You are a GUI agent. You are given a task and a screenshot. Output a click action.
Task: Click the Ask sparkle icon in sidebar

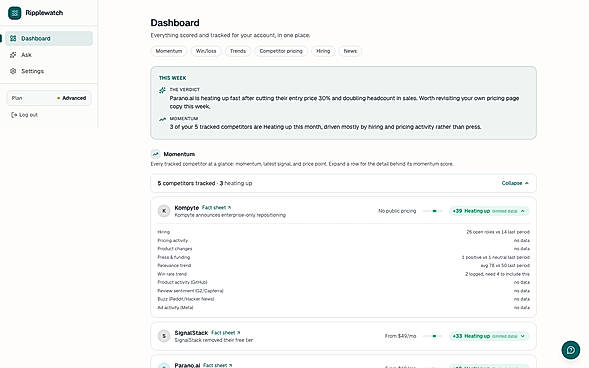click(x=13, y=55)
